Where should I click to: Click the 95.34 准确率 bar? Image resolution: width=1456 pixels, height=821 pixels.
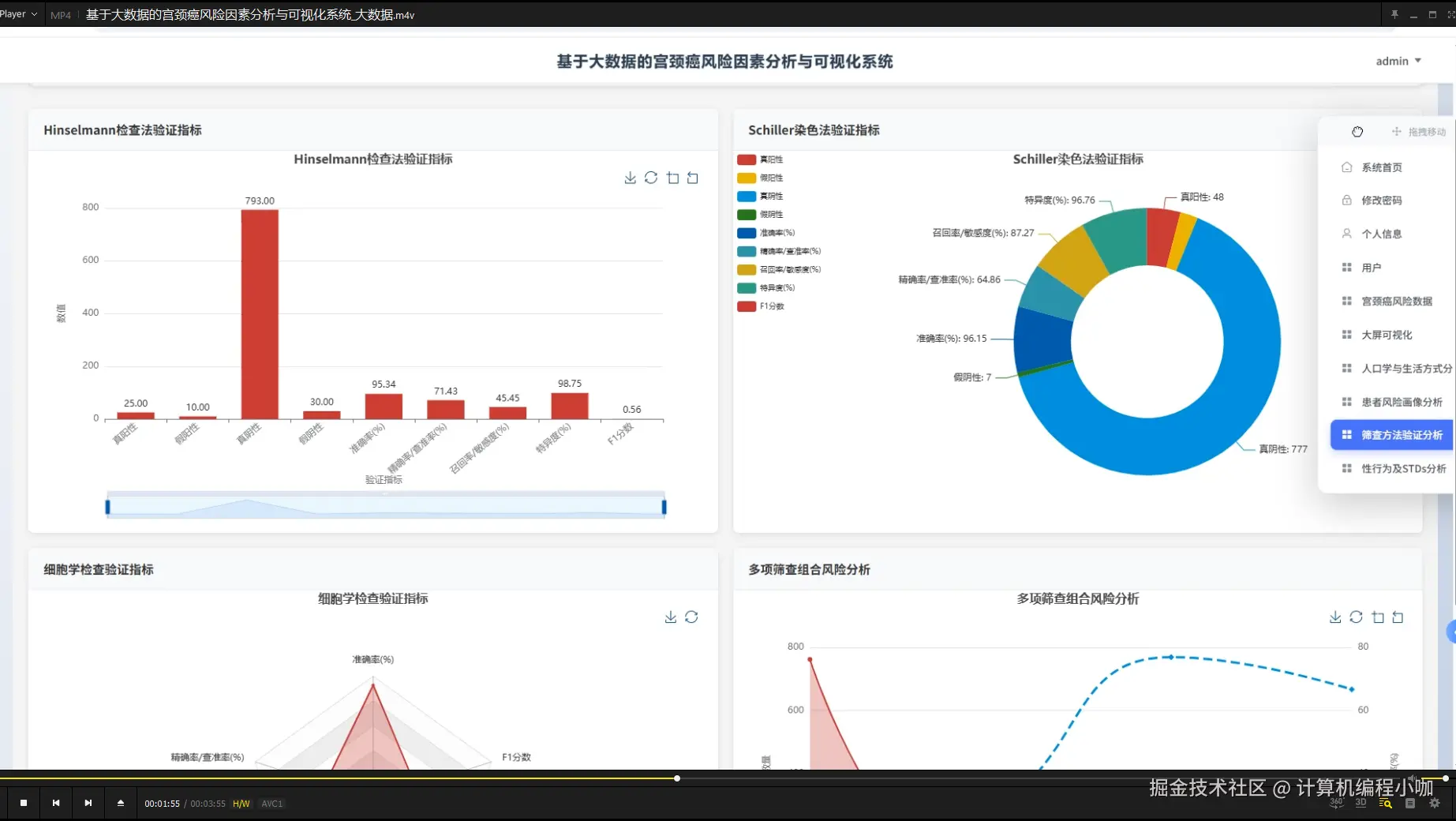[x=384, y=407]
